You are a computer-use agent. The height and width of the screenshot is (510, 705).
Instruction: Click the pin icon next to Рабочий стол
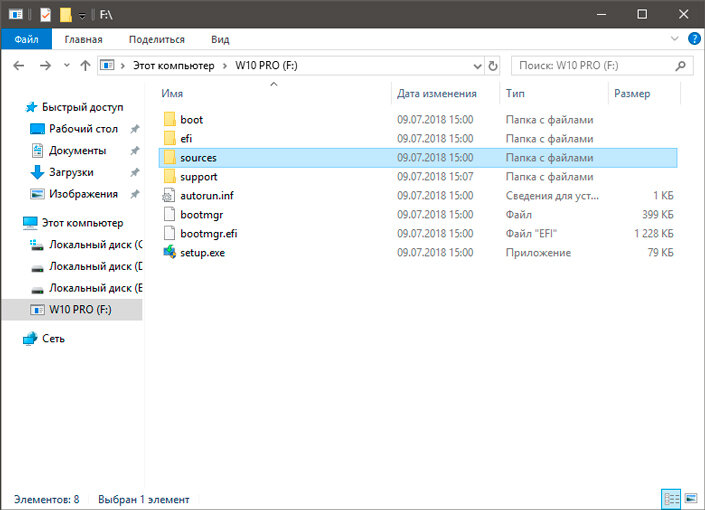pyautogui.click(x=134, y=129)
